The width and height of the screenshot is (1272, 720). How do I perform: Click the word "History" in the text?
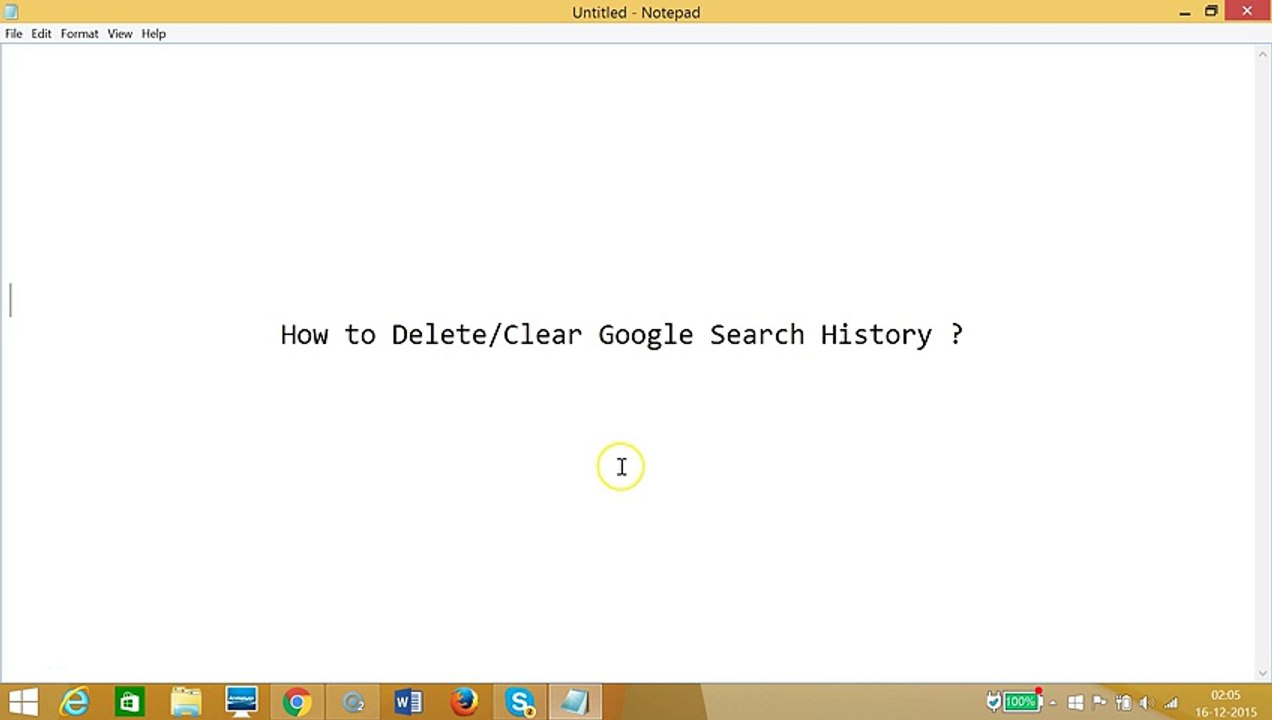point(876,335)
